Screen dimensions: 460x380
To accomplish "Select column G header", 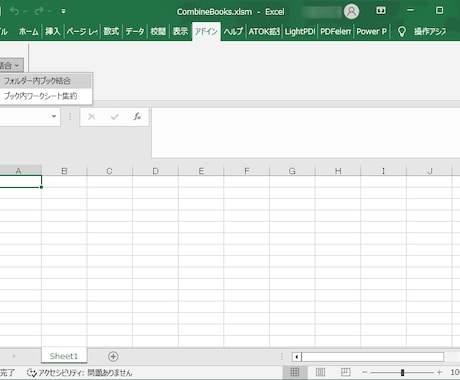I will point(292,171).
